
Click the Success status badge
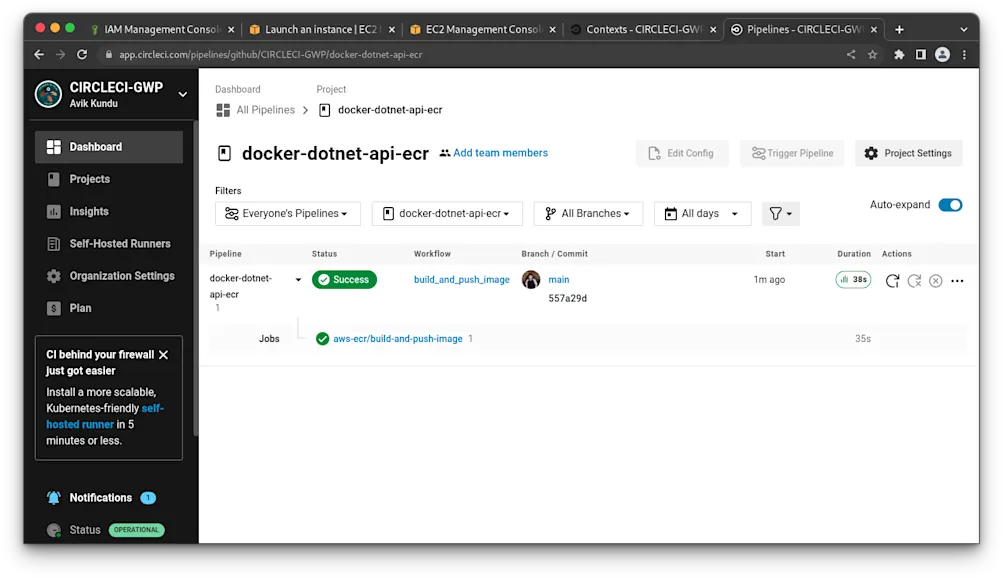(x=344, y=279)
